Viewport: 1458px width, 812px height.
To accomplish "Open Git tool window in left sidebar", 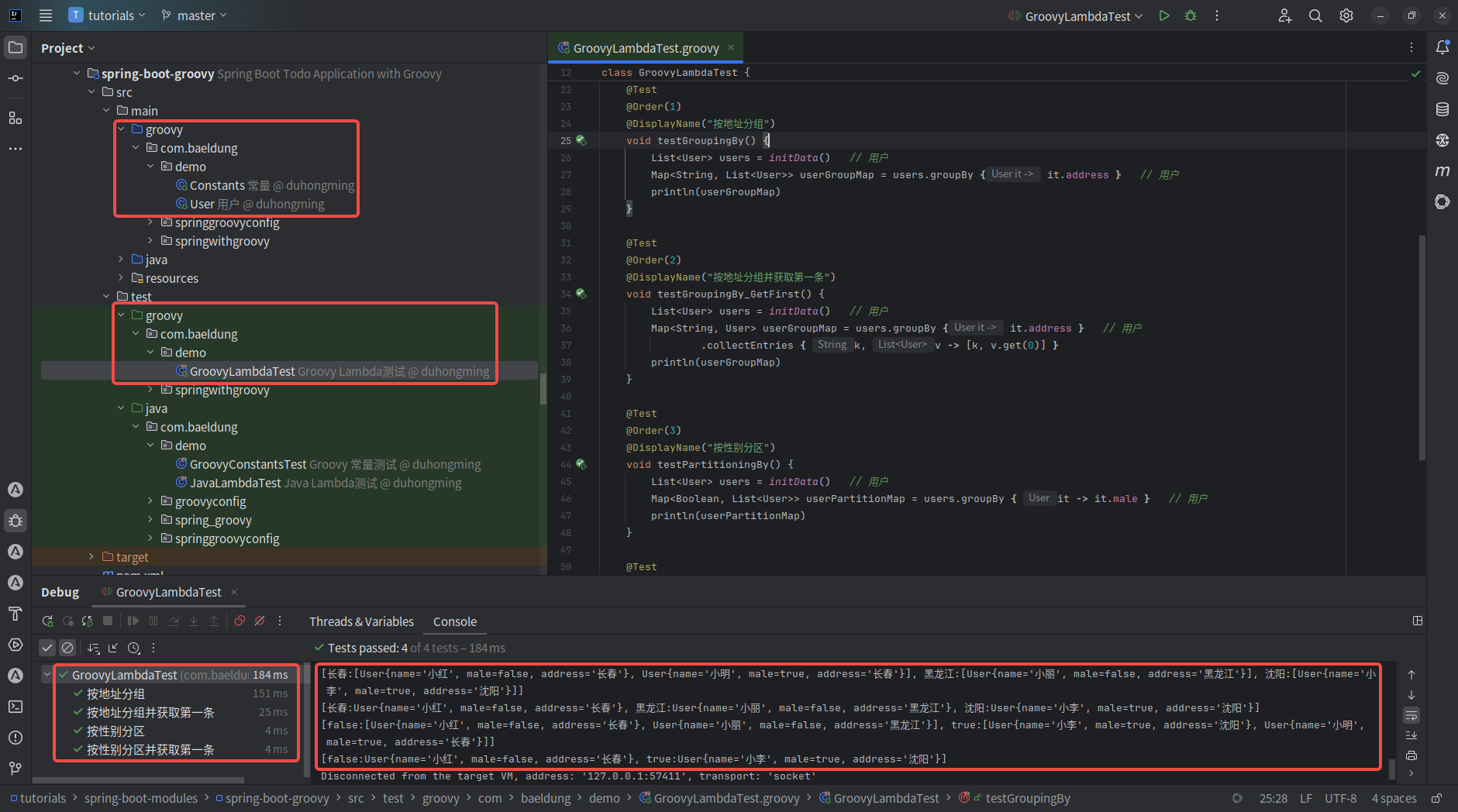I will tap(16, 769).
